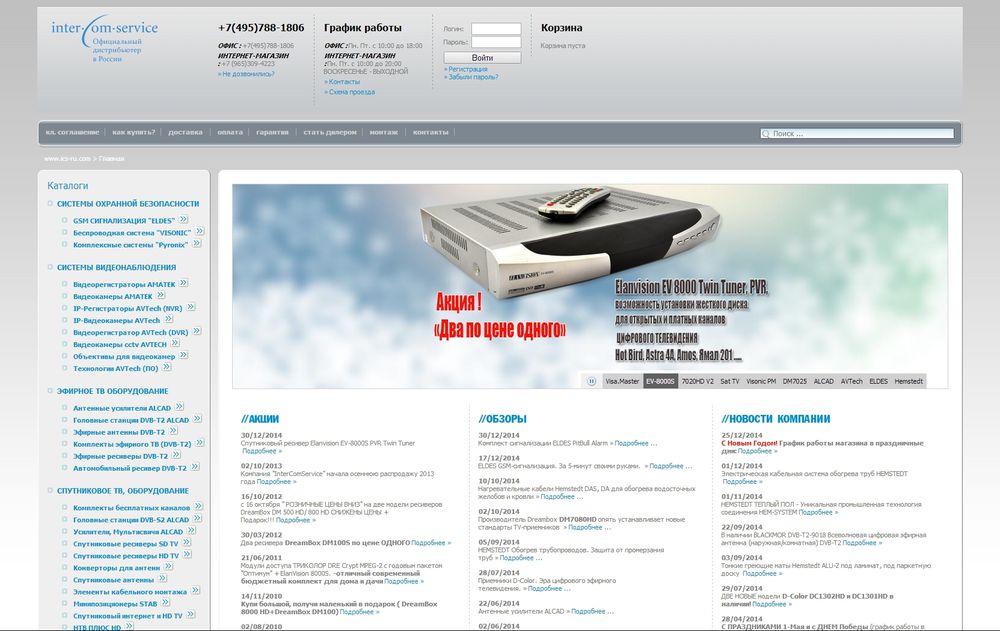The width and height of the screenshot is (1000, 631).
Task: Click the Регистрация link
Action: click(x=467, y=69)
